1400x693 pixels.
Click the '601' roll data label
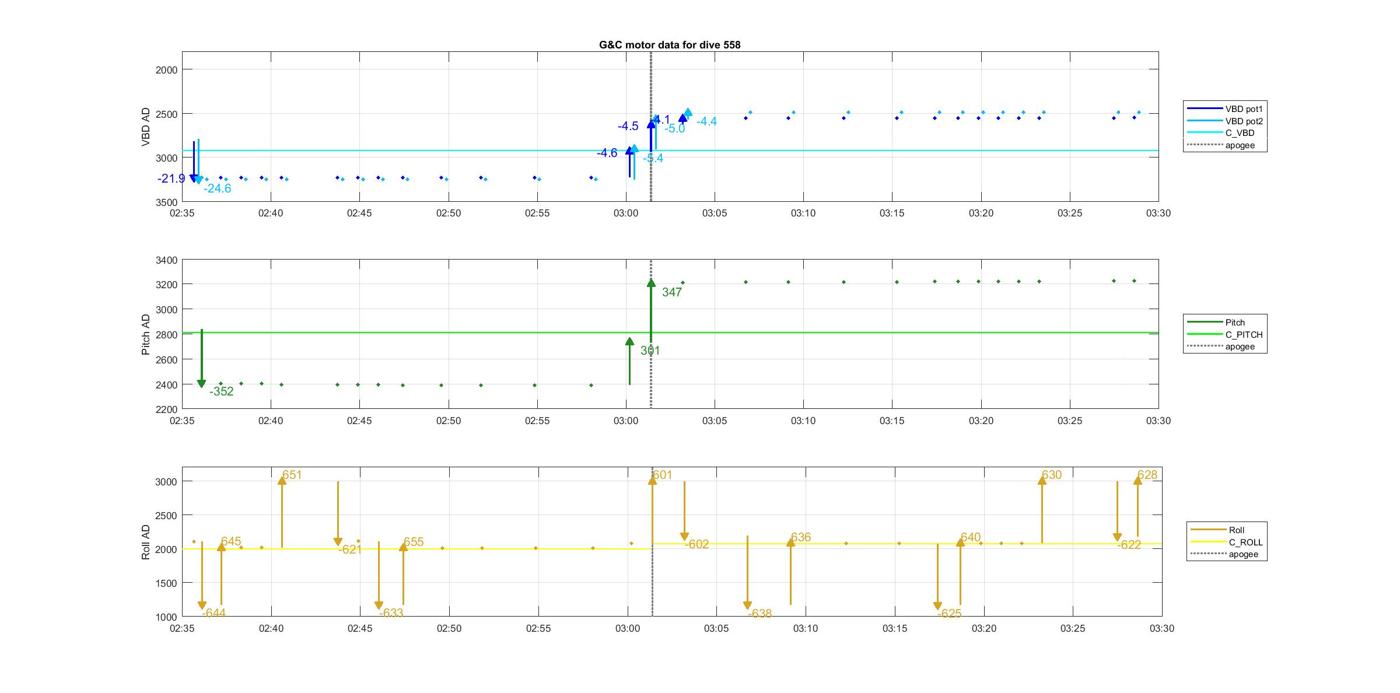tap(663, 475)
